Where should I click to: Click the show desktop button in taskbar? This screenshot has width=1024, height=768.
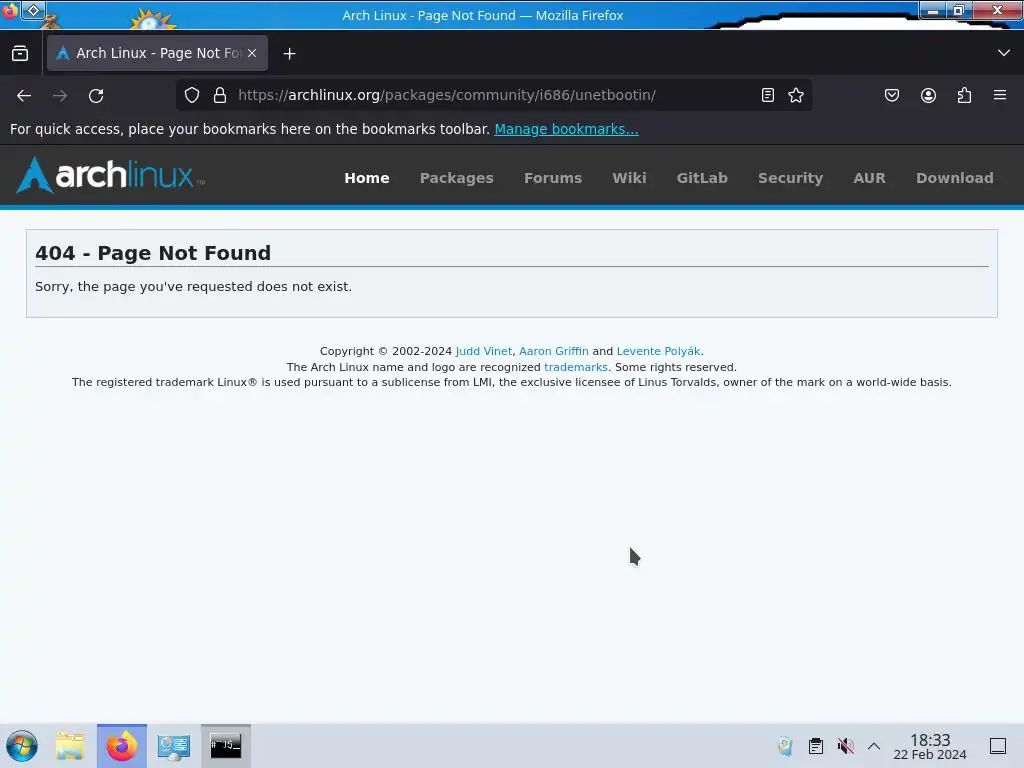click(x=998, y=746)
